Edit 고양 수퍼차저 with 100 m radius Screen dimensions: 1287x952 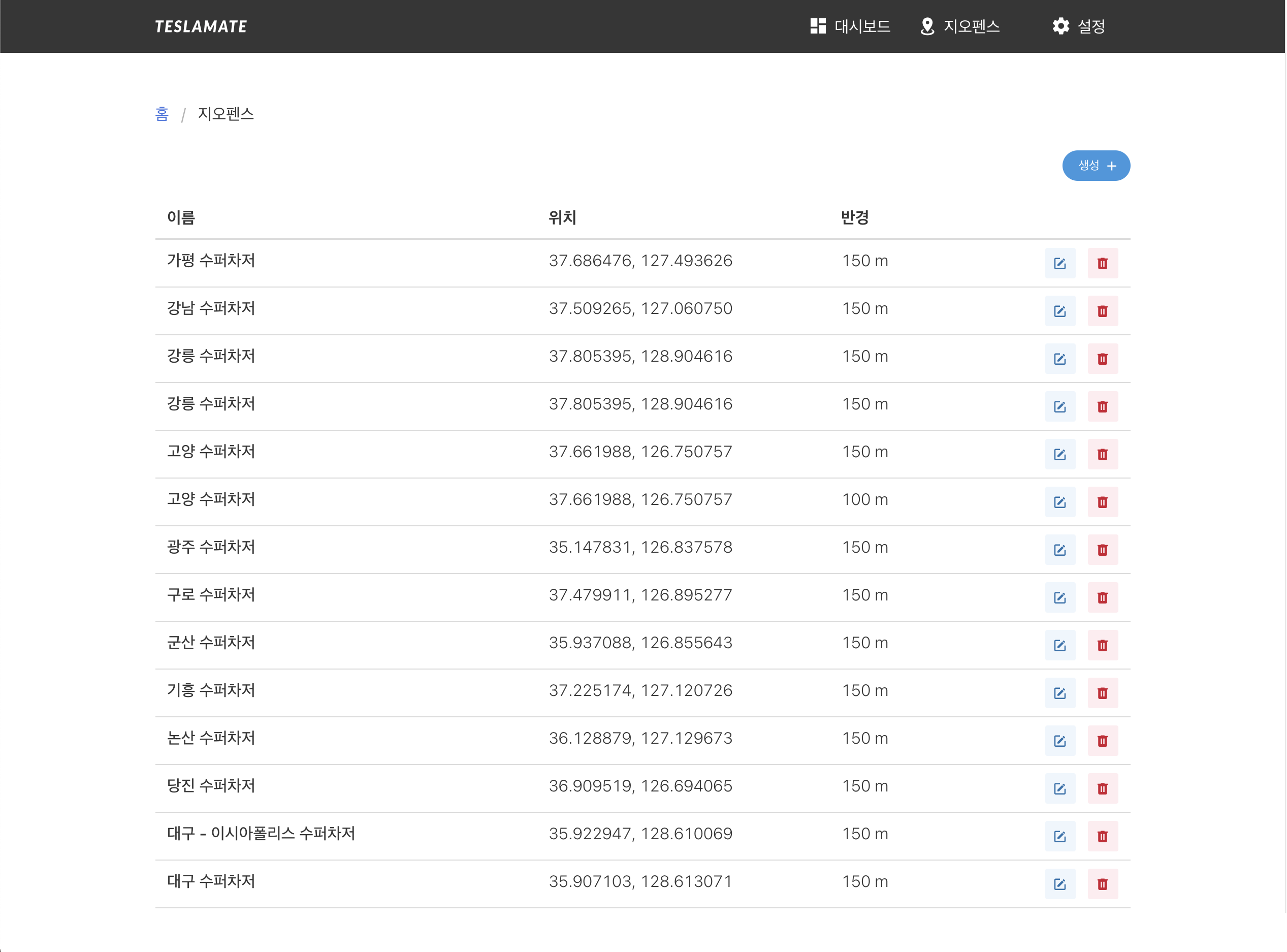point(1060,502)
